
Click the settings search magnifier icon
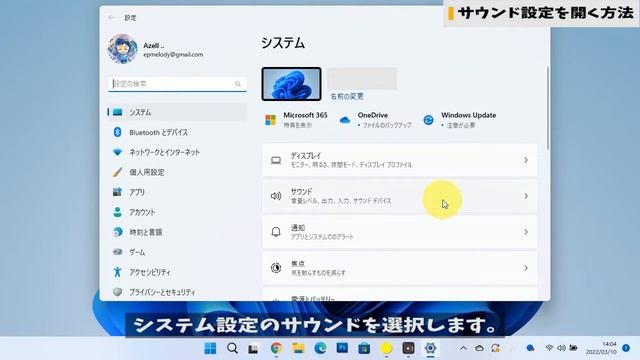pyautogui.click(x=238, y=84)
